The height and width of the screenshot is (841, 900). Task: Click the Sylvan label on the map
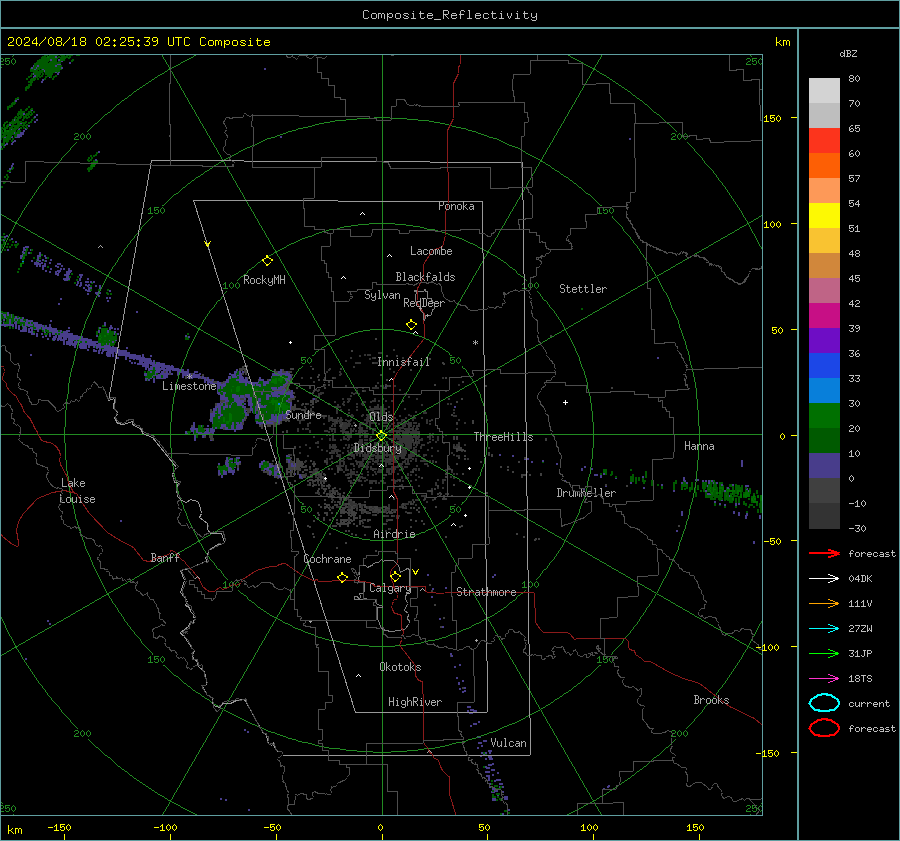(382, 295)
